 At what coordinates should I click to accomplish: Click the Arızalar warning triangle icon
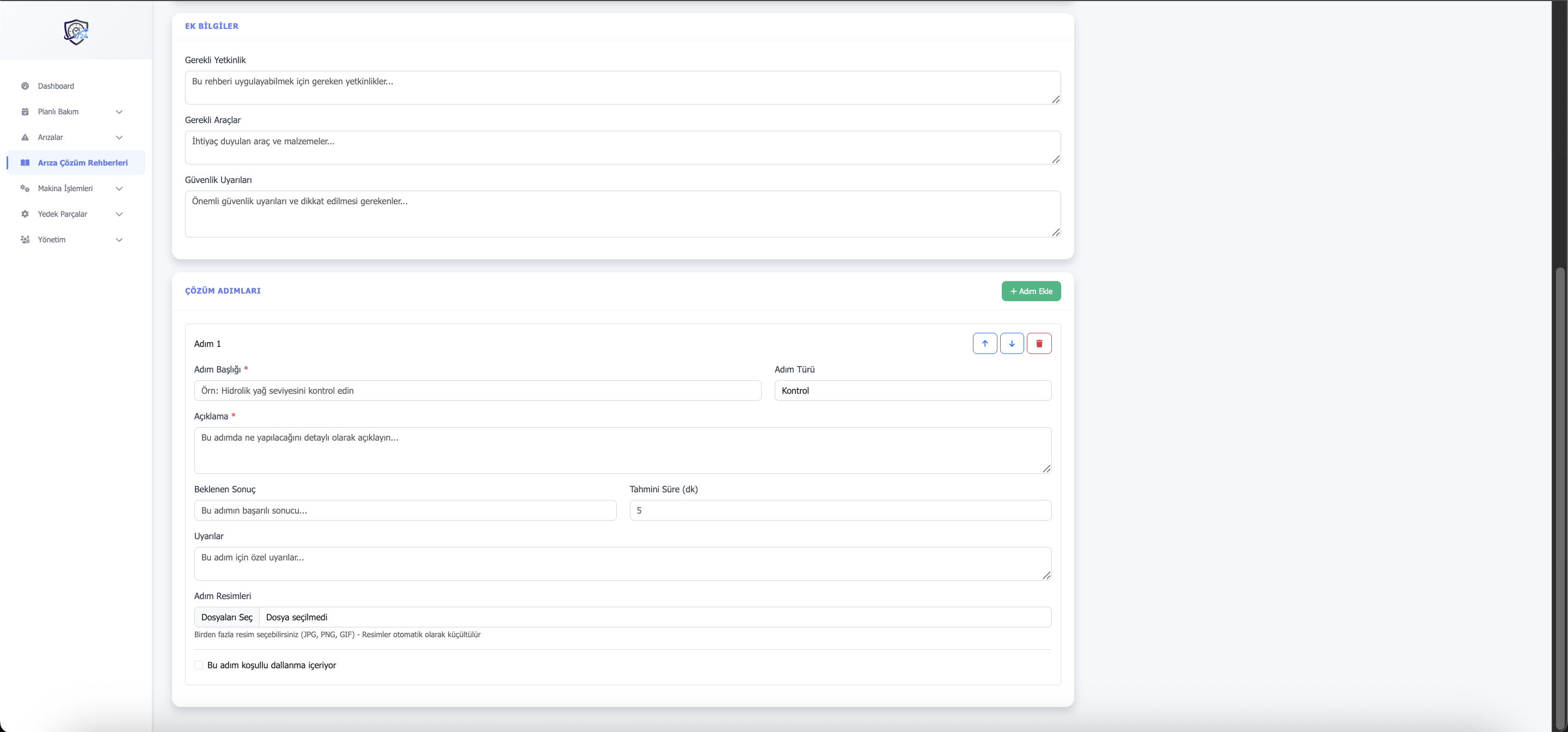point(25,137)
